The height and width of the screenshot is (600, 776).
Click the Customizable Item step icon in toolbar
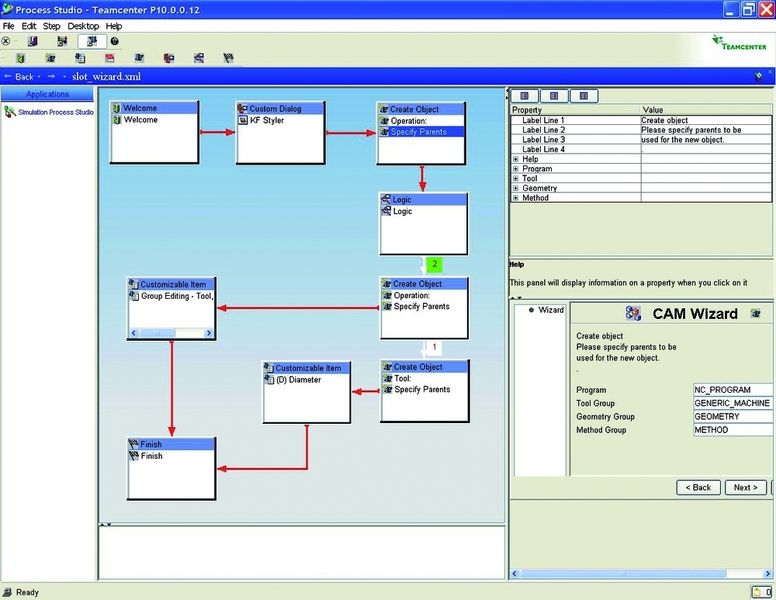click(80, 58)
